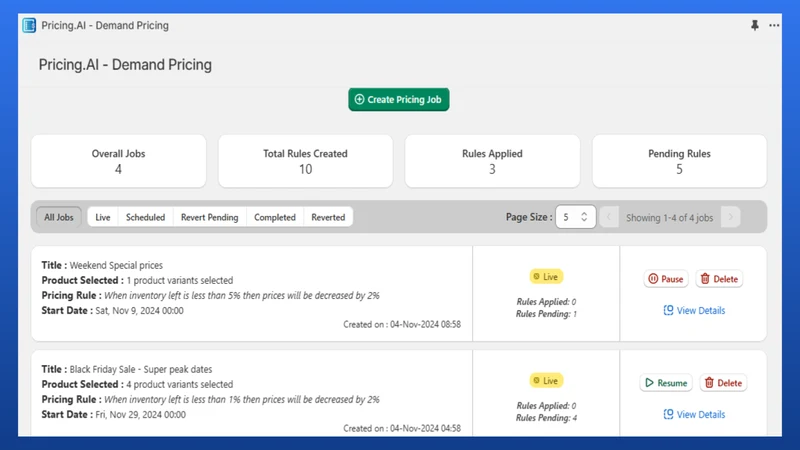
Task: Delete the Weekend Special prices job
Action: pos(719,279)
